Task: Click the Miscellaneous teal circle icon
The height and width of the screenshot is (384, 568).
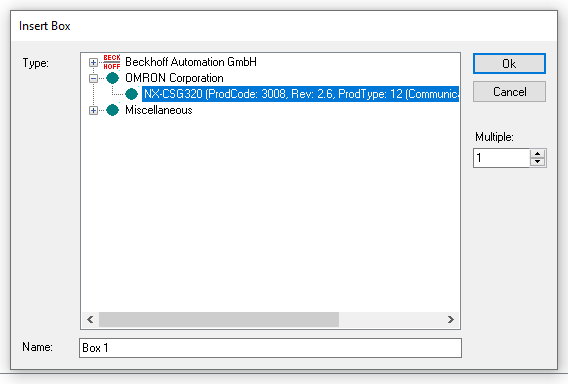Action: coord(112,110)
